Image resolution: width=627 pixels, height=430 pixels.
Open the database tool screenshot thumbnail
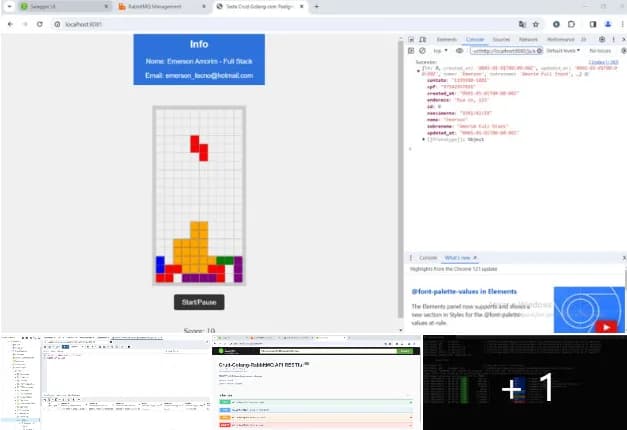(x=106, y=383)
